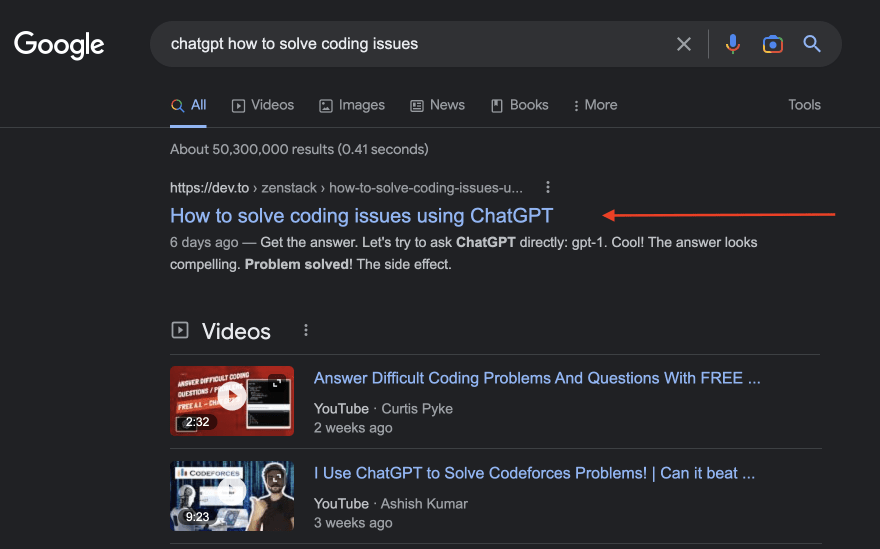Switch to the Videos tab
Image resolution: width=880 pixels, height=549 pixels.
coord(263,105)
